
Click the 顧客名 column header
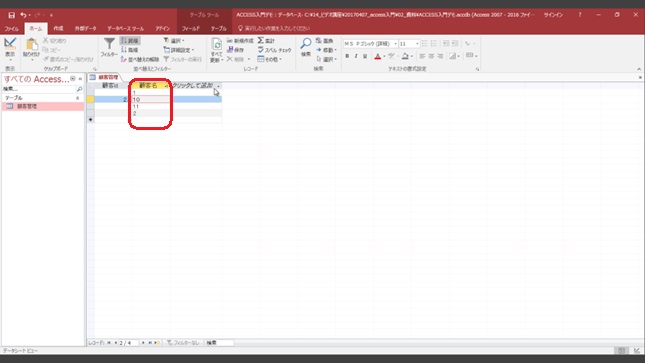(x=148, y=86)
